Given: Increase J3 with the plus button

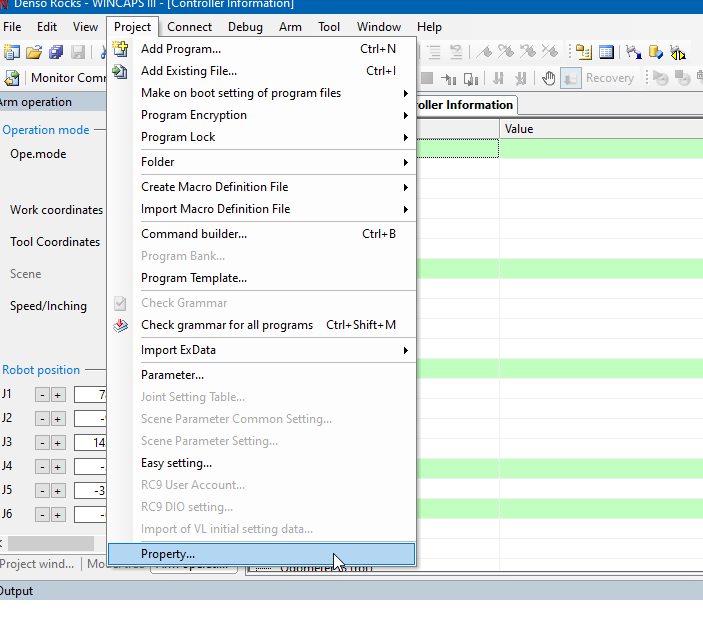Looking at the screenshot, I should pos(57,443).
